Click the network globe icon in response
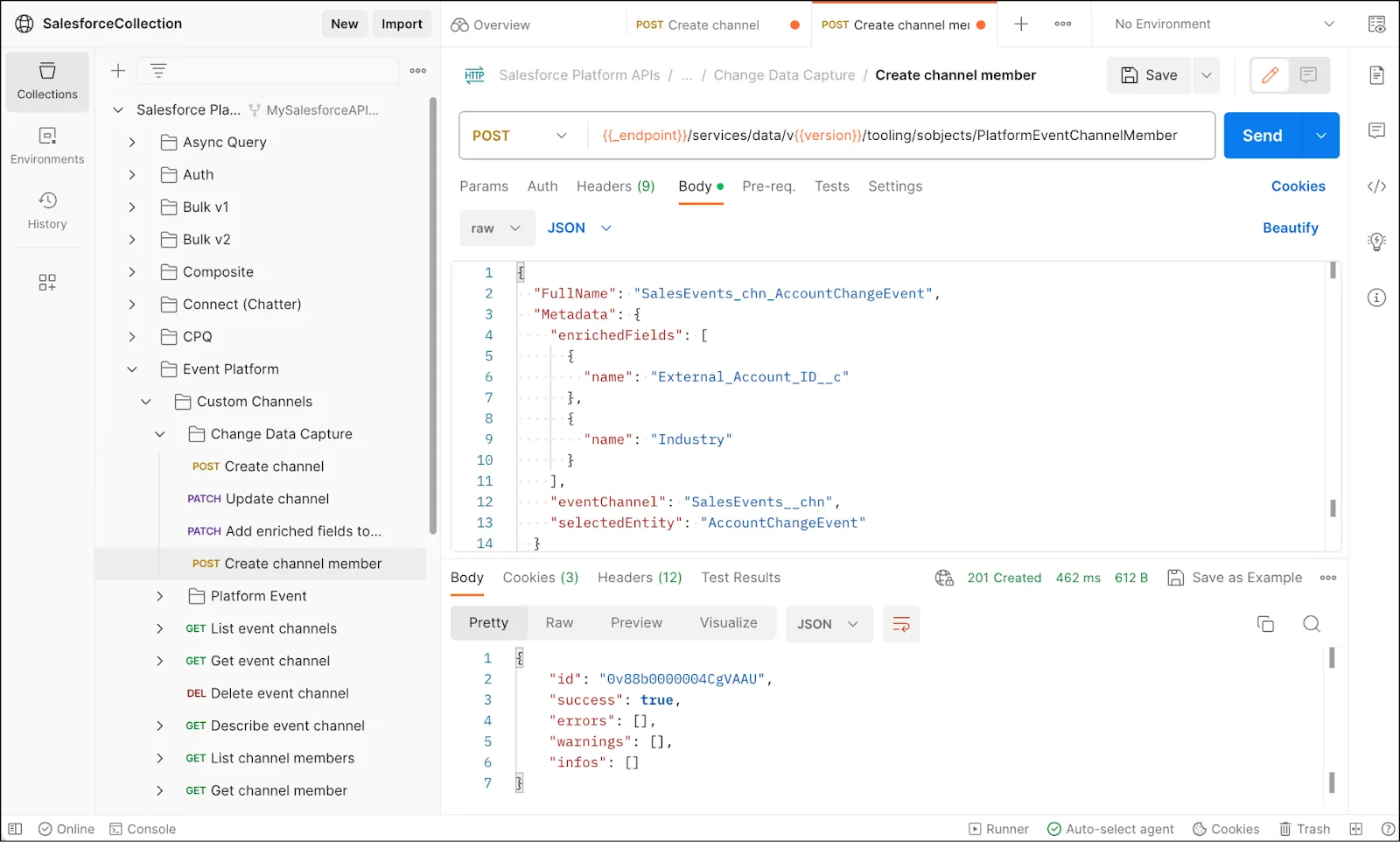 [x=944, y=578]
